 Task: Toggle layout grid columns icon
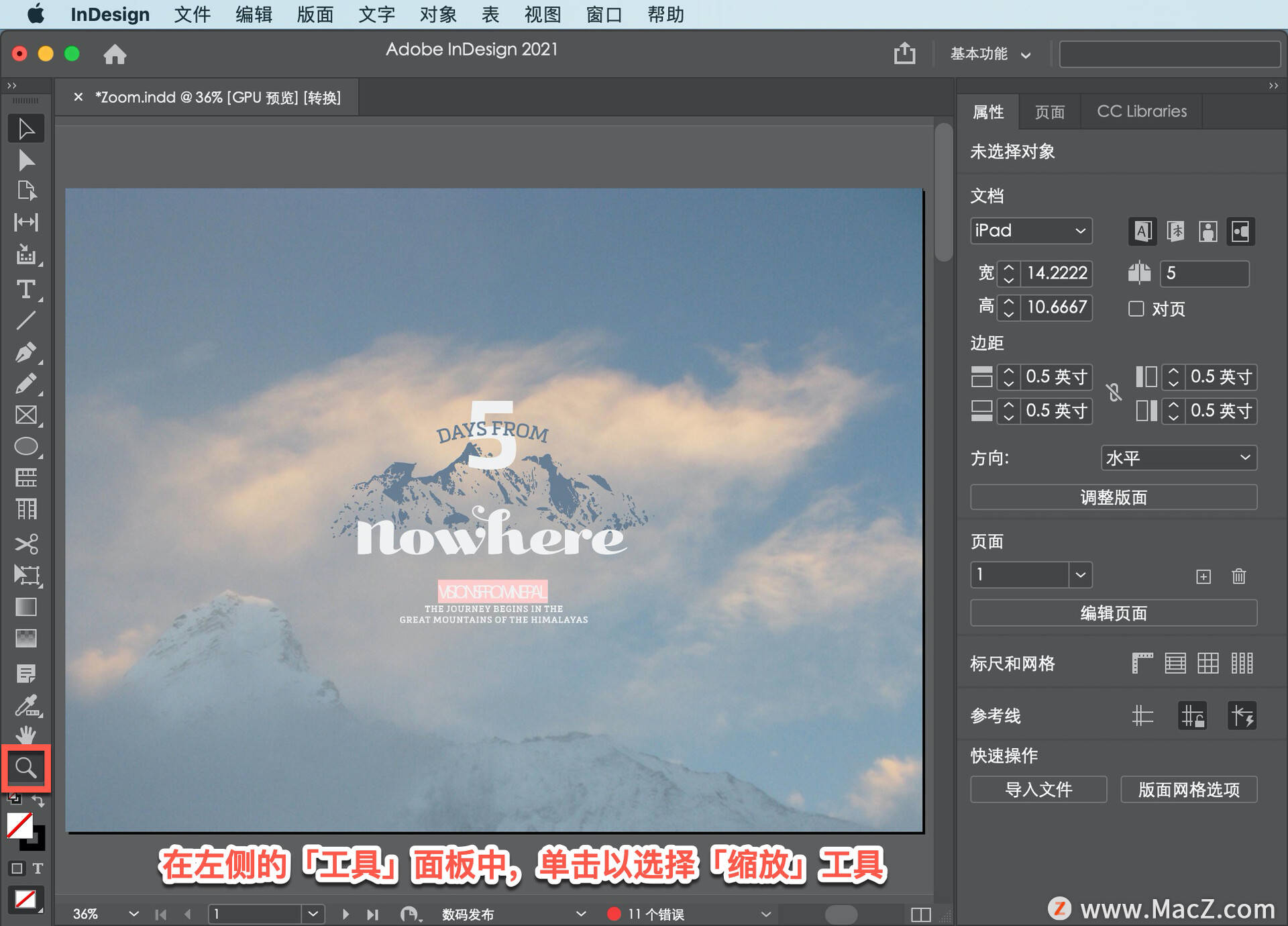tap(1242, 663)
